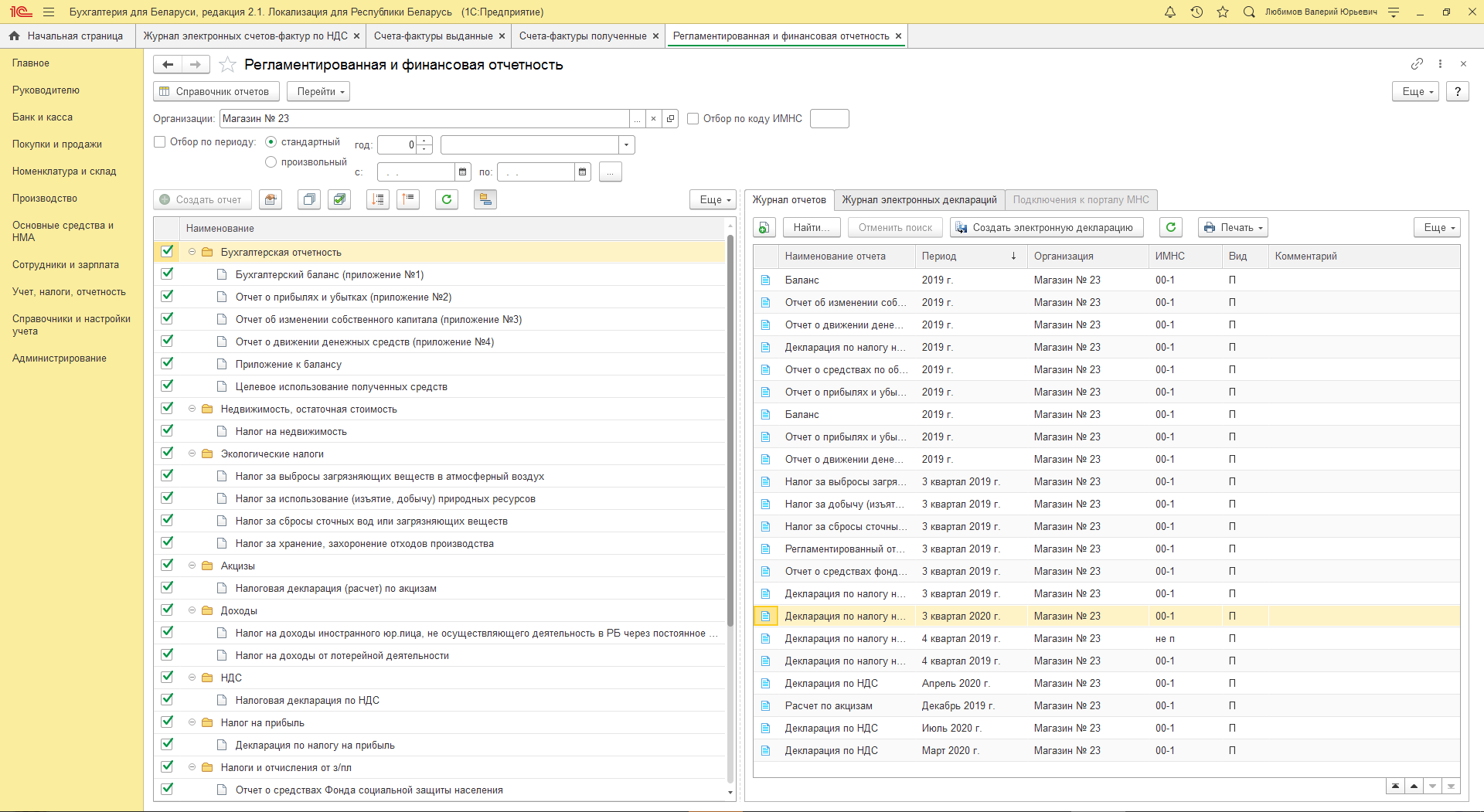This screenshot has width=1484, height=812.
Task: Collapse the Экологические налоги folder
Action: click(192, 454)
